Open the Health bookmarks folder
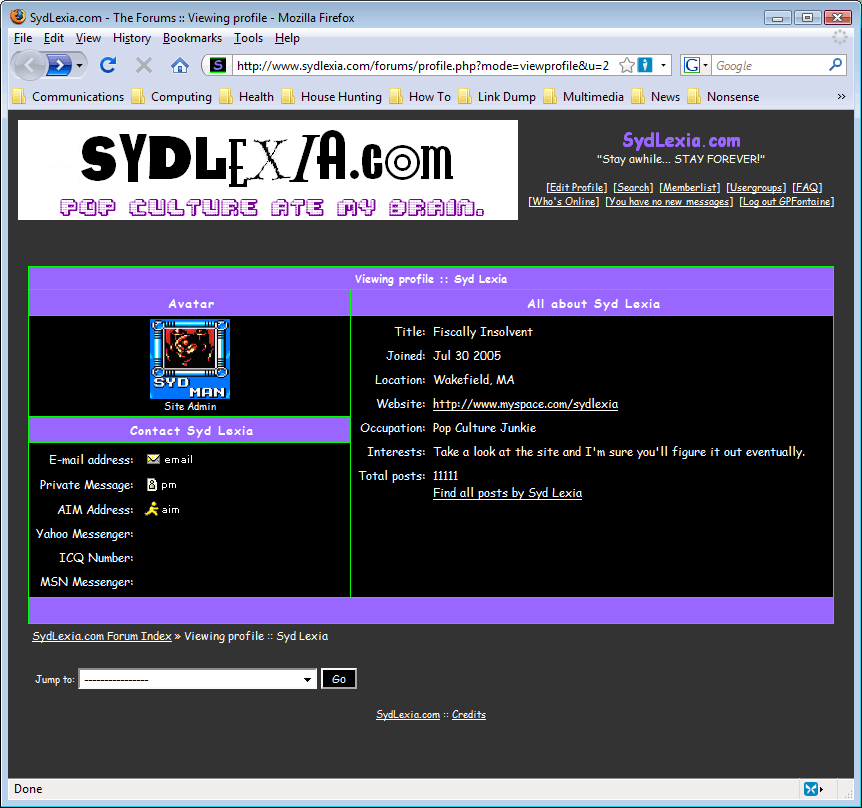The image size is (862, 808). pyautogui.click(x=247, y=97)
